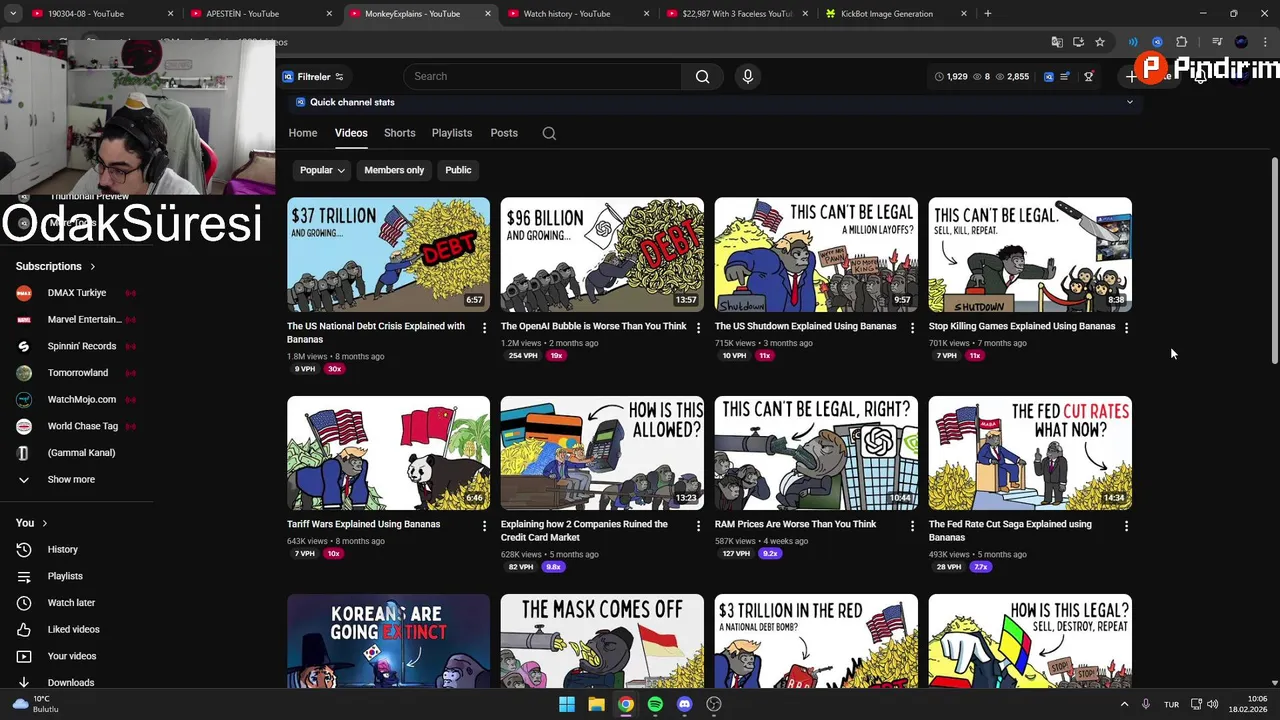
Task: Open Koreans Are Going Extinct thumbnail
Action: click(x=388, y=641)
